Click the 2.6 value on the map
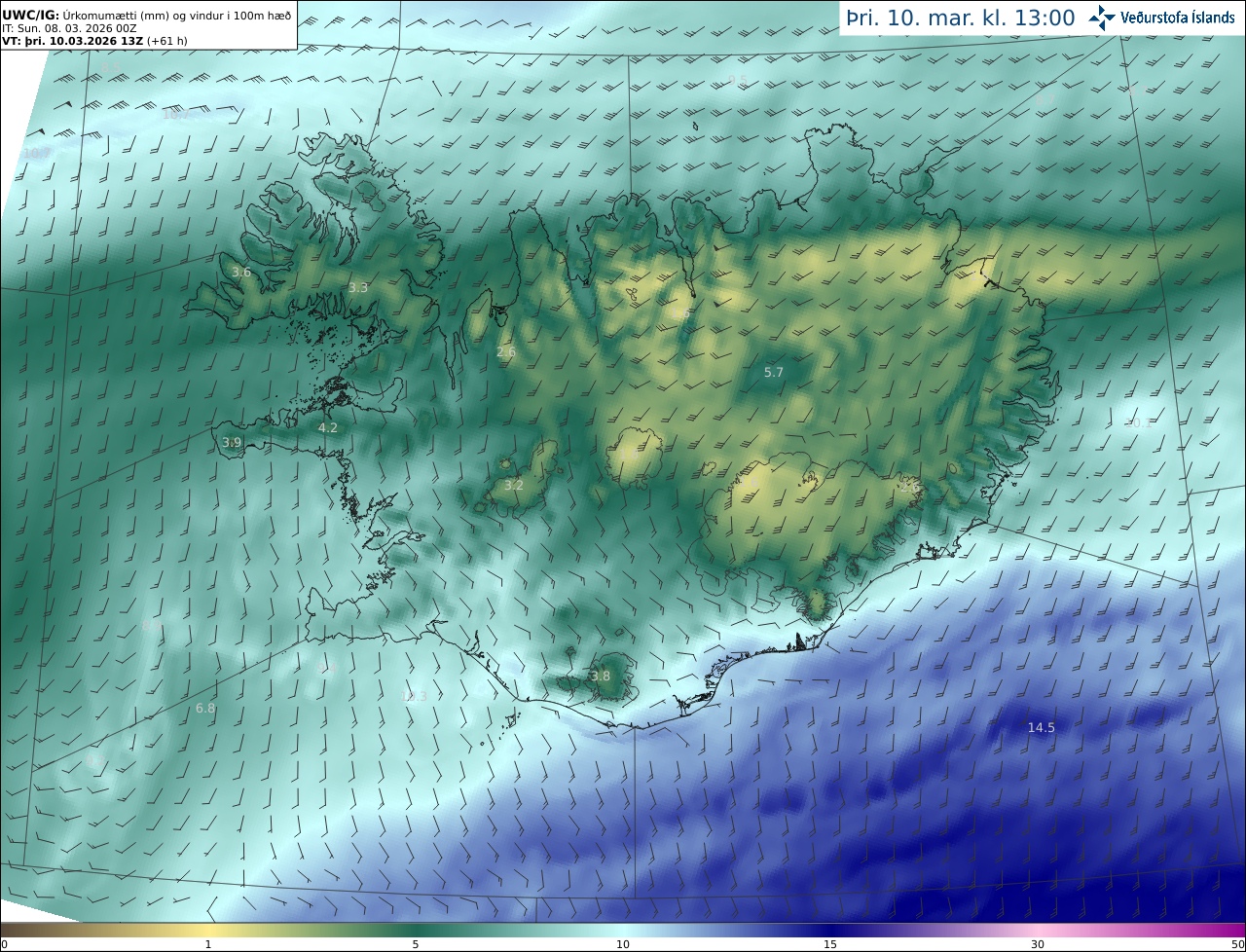The image size is (1246, 952). pos(506,351)
